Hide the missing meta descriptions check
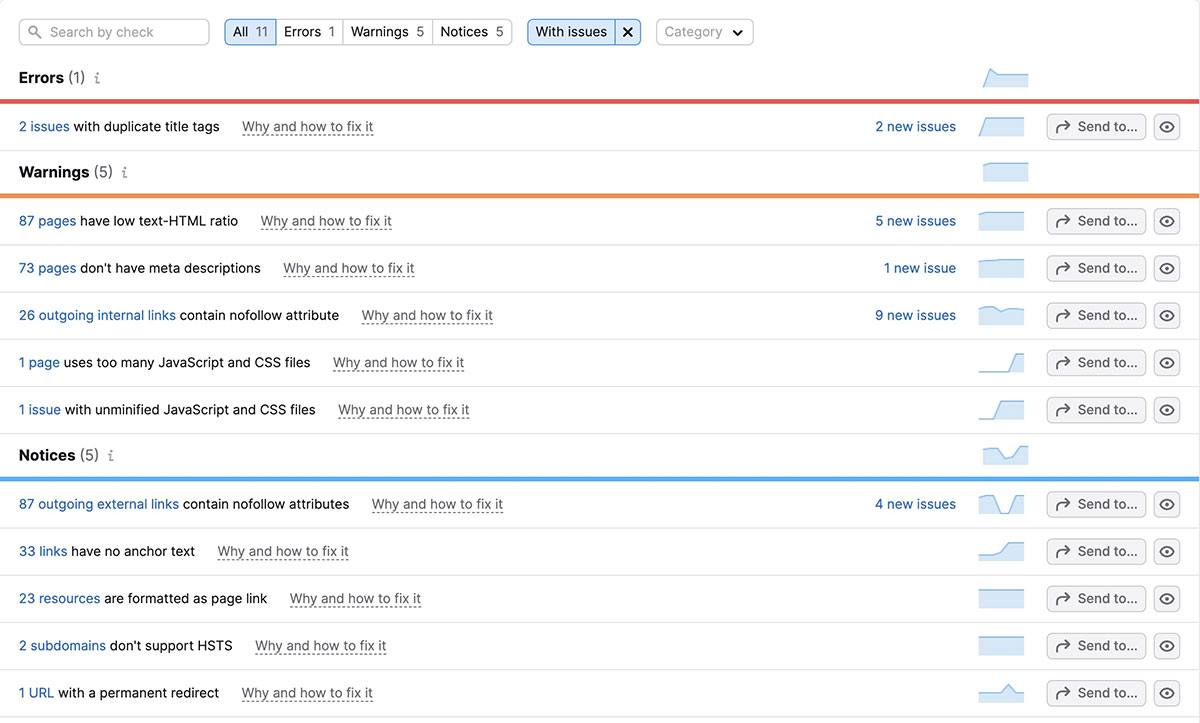The height and width of the screenshot is (723, 1200). coord(1167,268)
